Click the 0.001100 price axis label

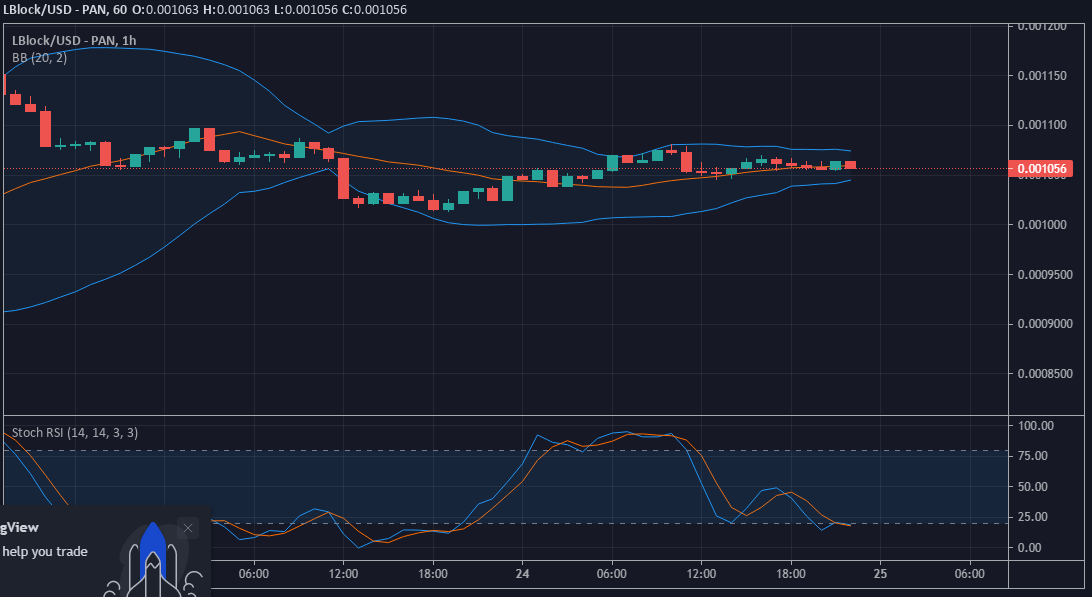coord(1042,125)
